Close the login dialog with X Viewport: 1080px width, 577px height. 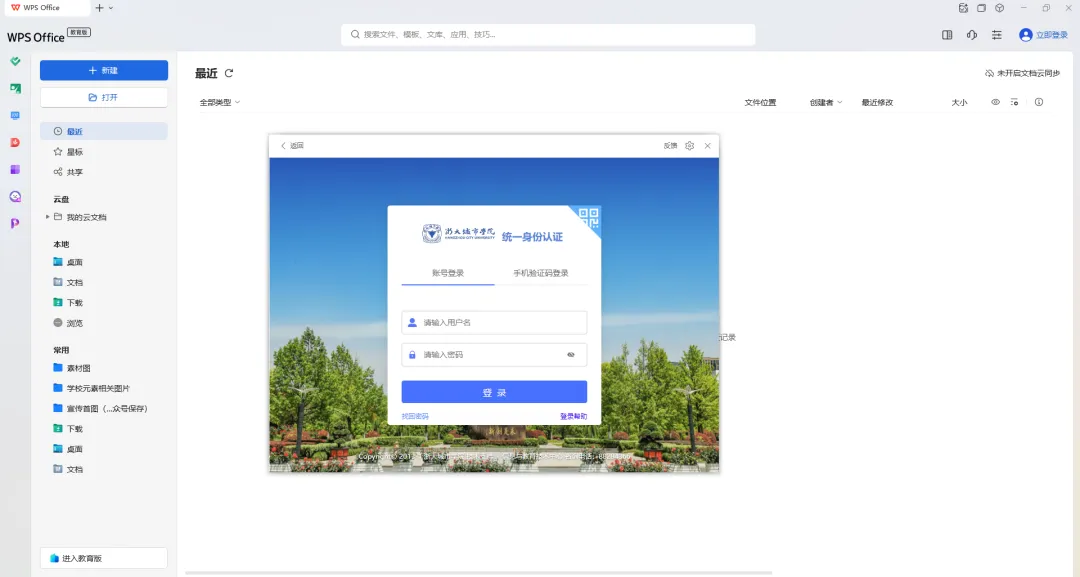click(707, 145)
